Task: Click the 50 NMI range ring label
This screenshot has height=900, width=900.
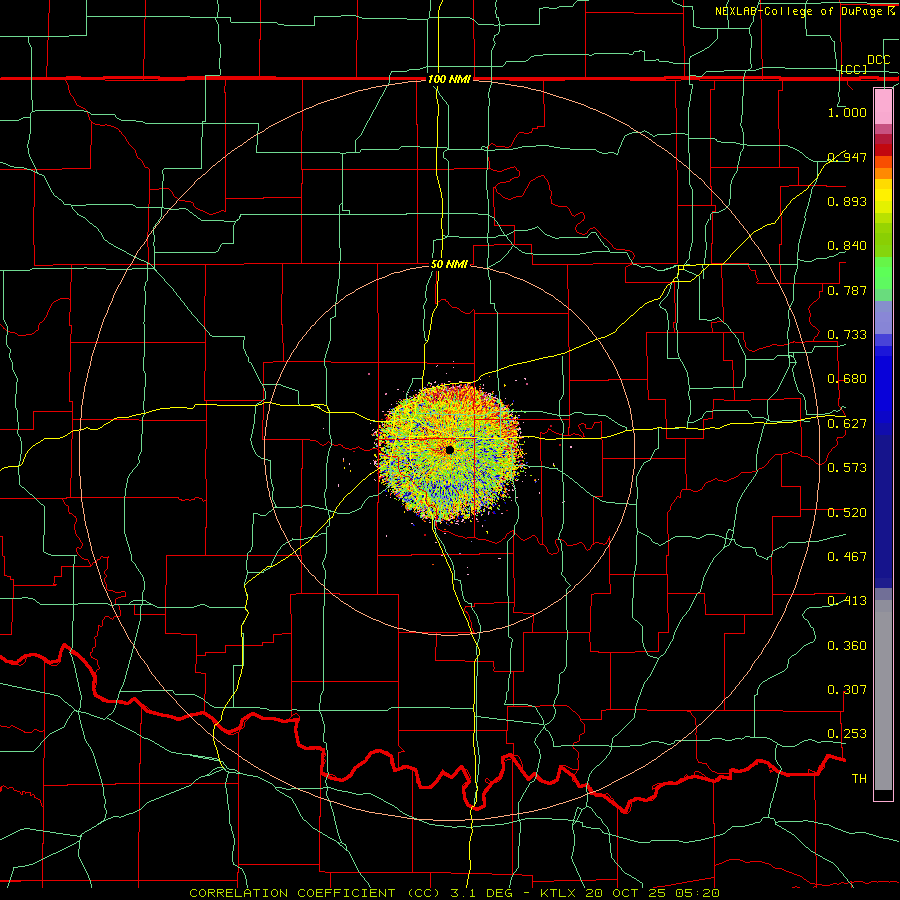Action: [449, 264]
